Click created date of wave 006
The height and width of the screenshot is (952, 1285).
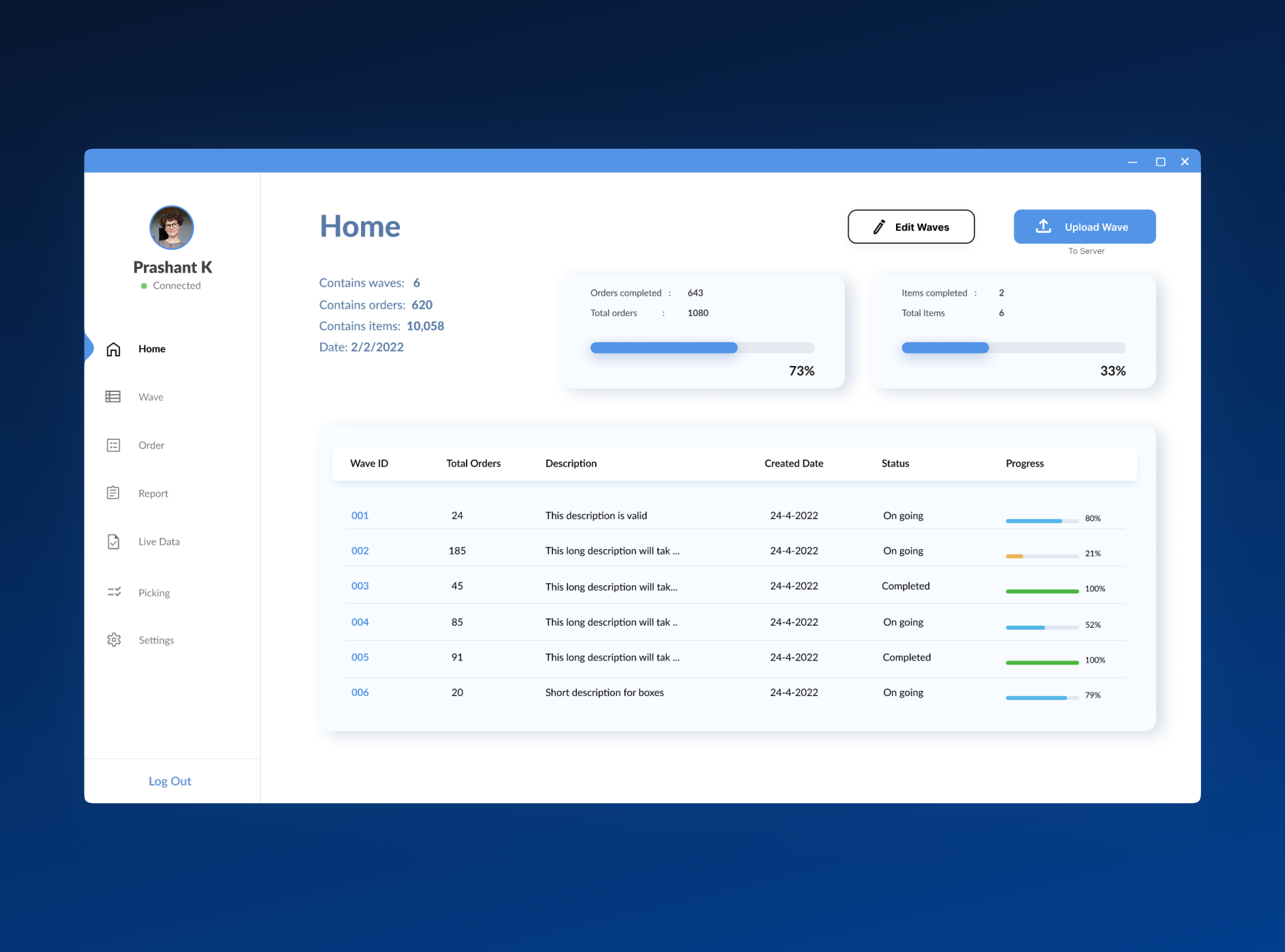(794, 693)
